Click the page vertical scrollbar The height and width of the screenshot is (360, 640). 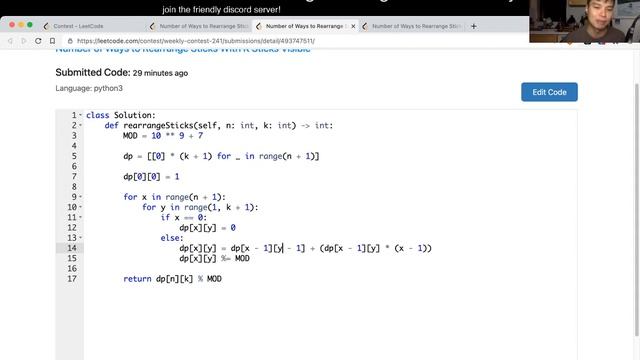point(636,210)
